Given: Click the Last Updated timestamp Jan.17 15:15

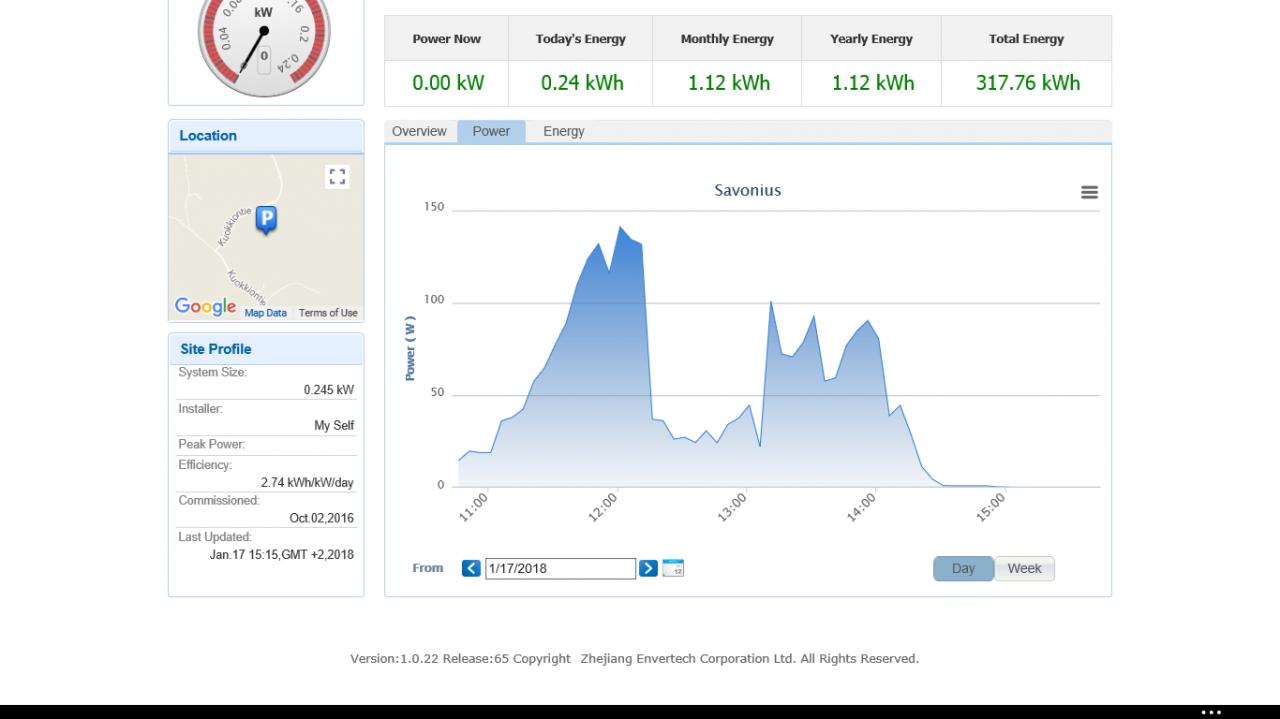Looking at the screenshot, I should click(281, 555).
